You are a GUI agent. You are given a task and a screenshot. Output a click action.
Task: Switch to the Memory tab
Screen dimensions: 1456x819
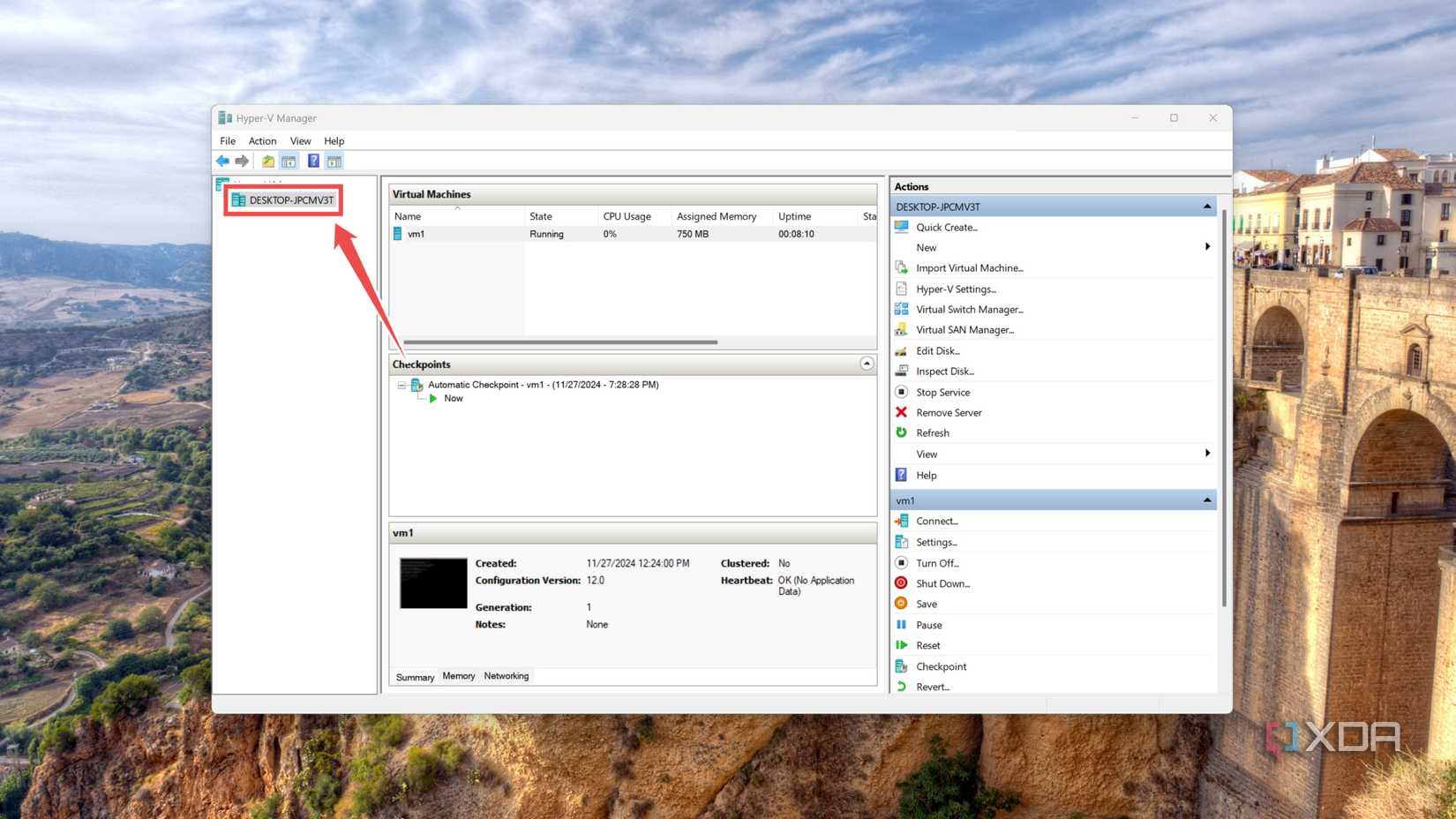click(x=459, y=676)
